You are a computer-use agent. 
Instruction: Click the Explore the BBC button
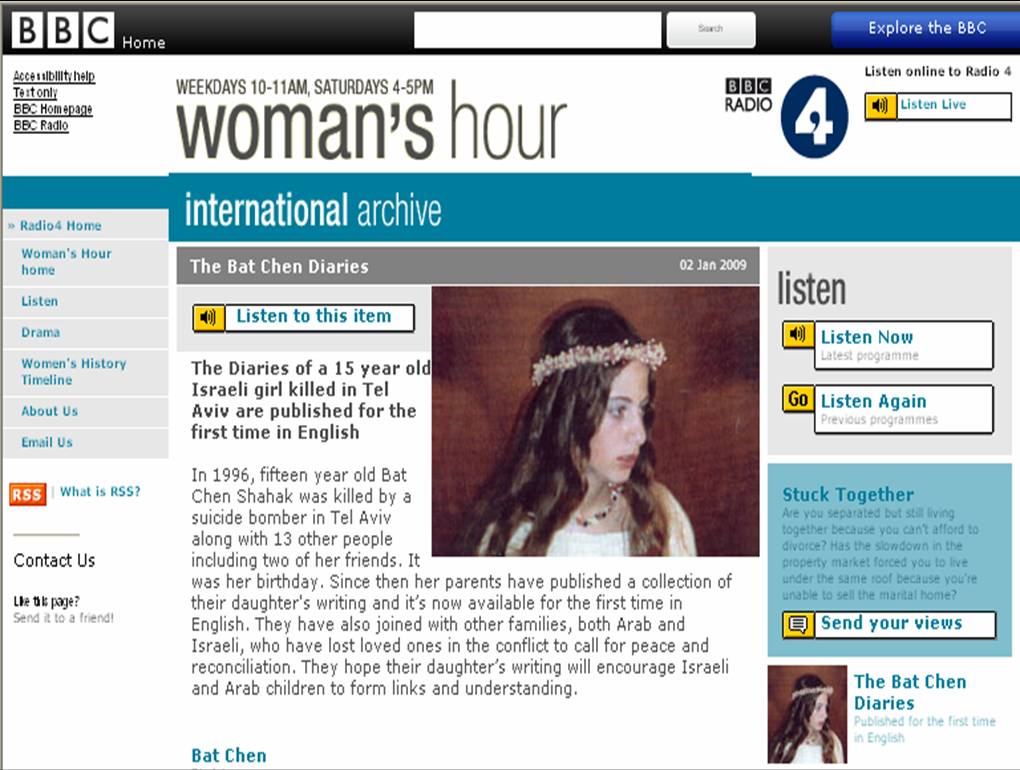point(926,29)
